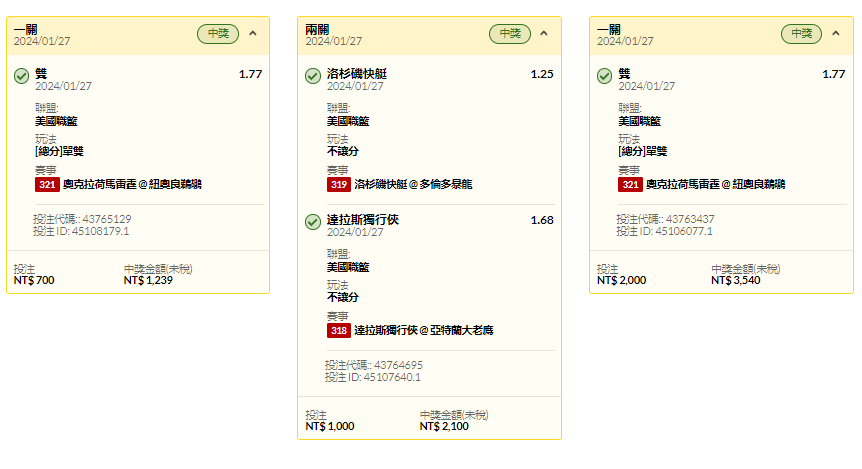This screenshot has width=862, height=469.
Task: Click the 中獎 badge on first card
Action: [x=218, y=34]
